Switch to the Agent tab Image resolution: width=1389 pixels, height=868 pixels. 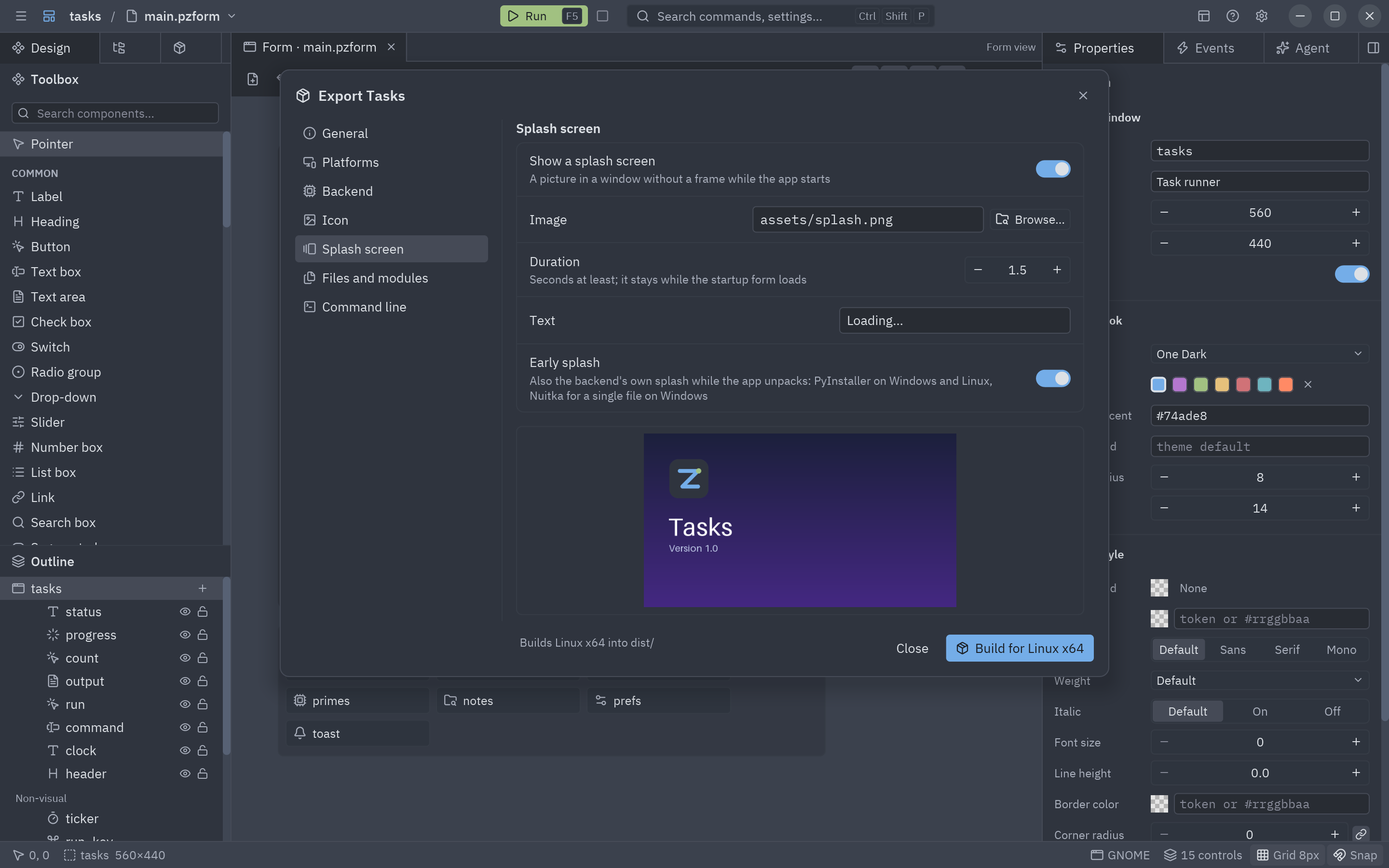point(1311,48)
